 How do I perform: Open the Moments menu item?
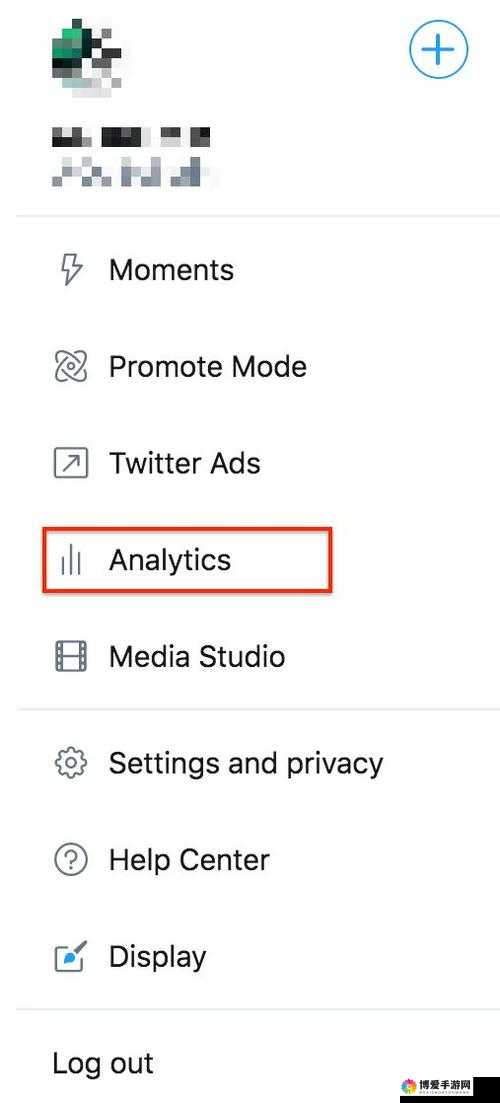[172, 270]
